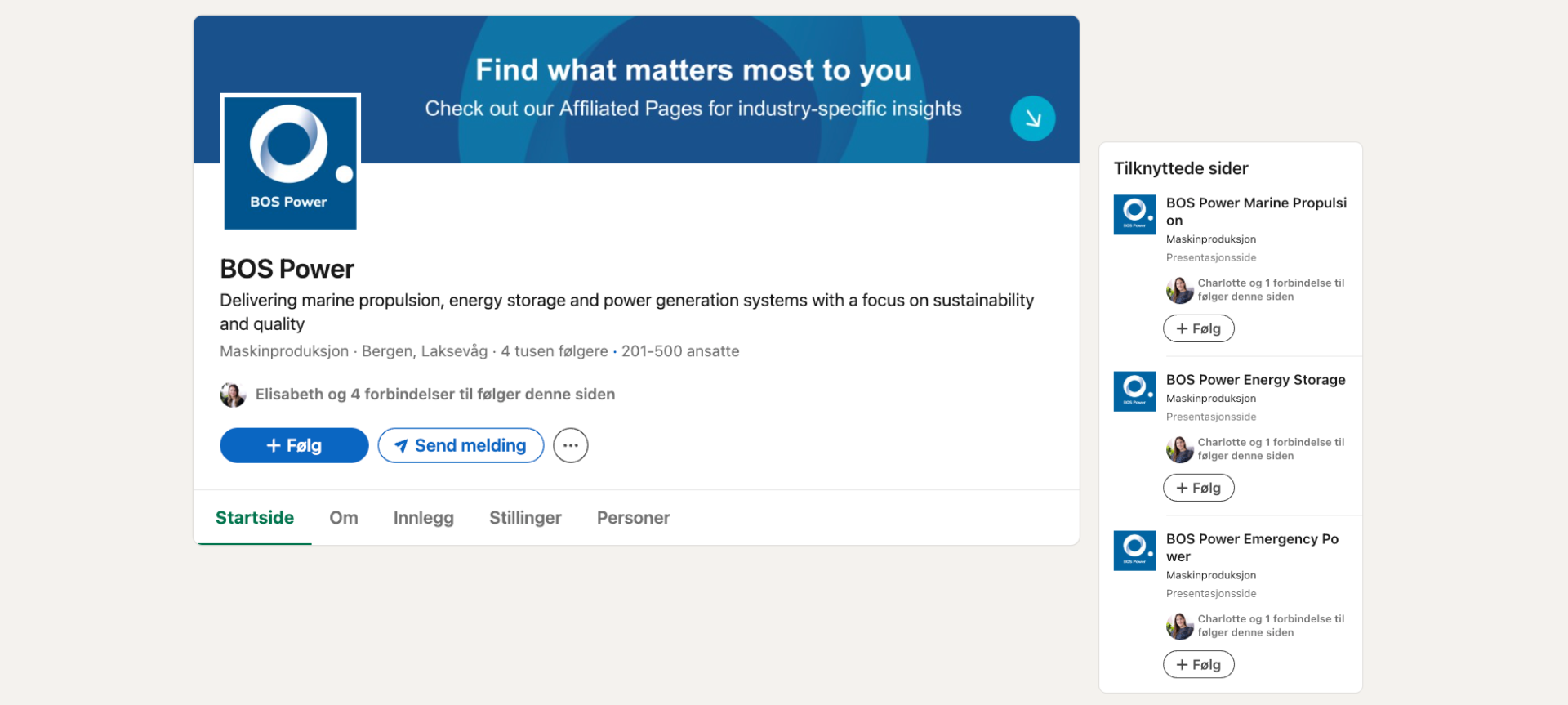
Task: Click 'Presentasjonsside' under Emergency Power
Action: [x=1211, y=594]
